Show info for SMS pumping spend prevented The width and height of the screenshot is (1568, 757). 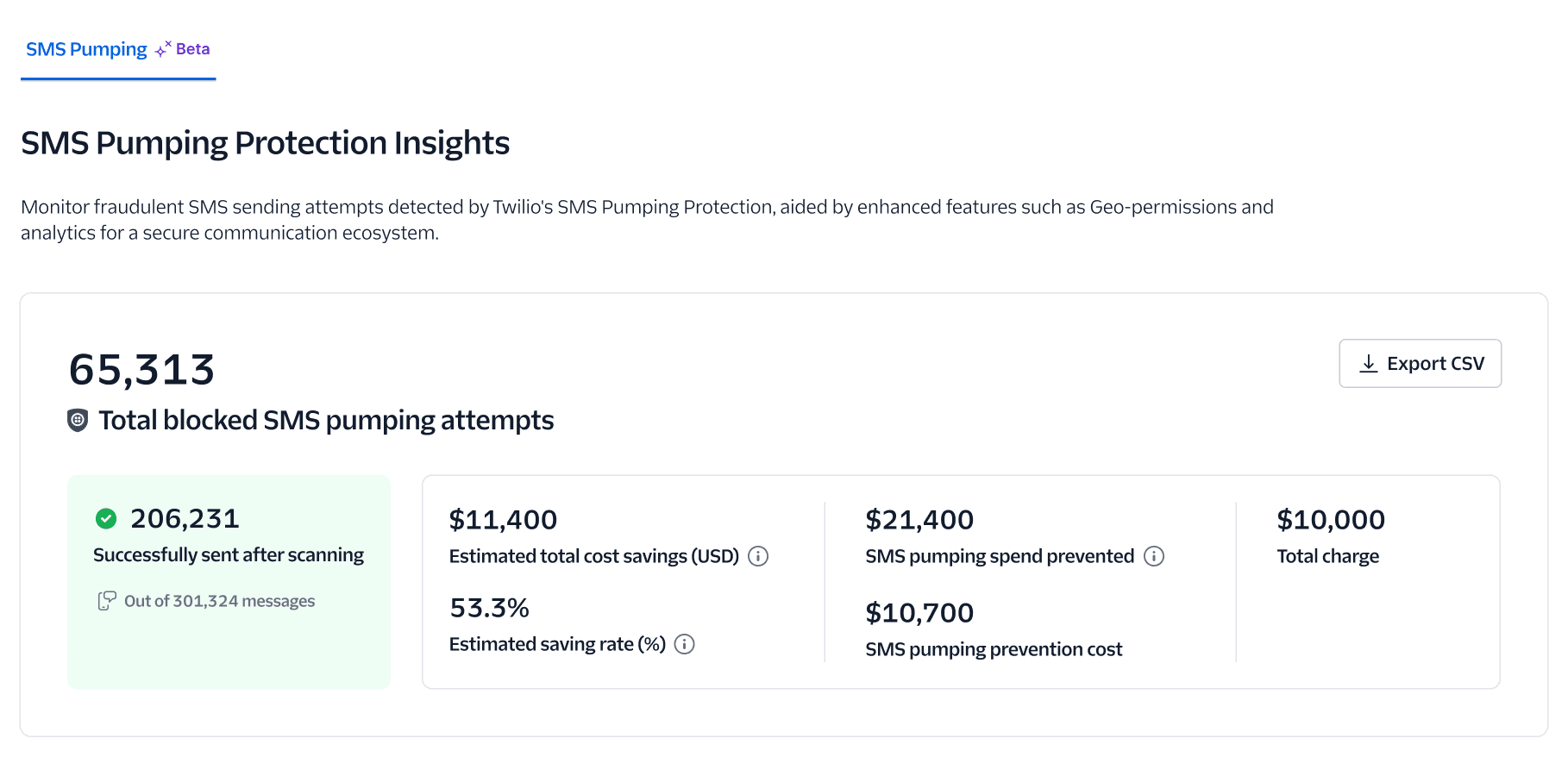[1154, 557]
